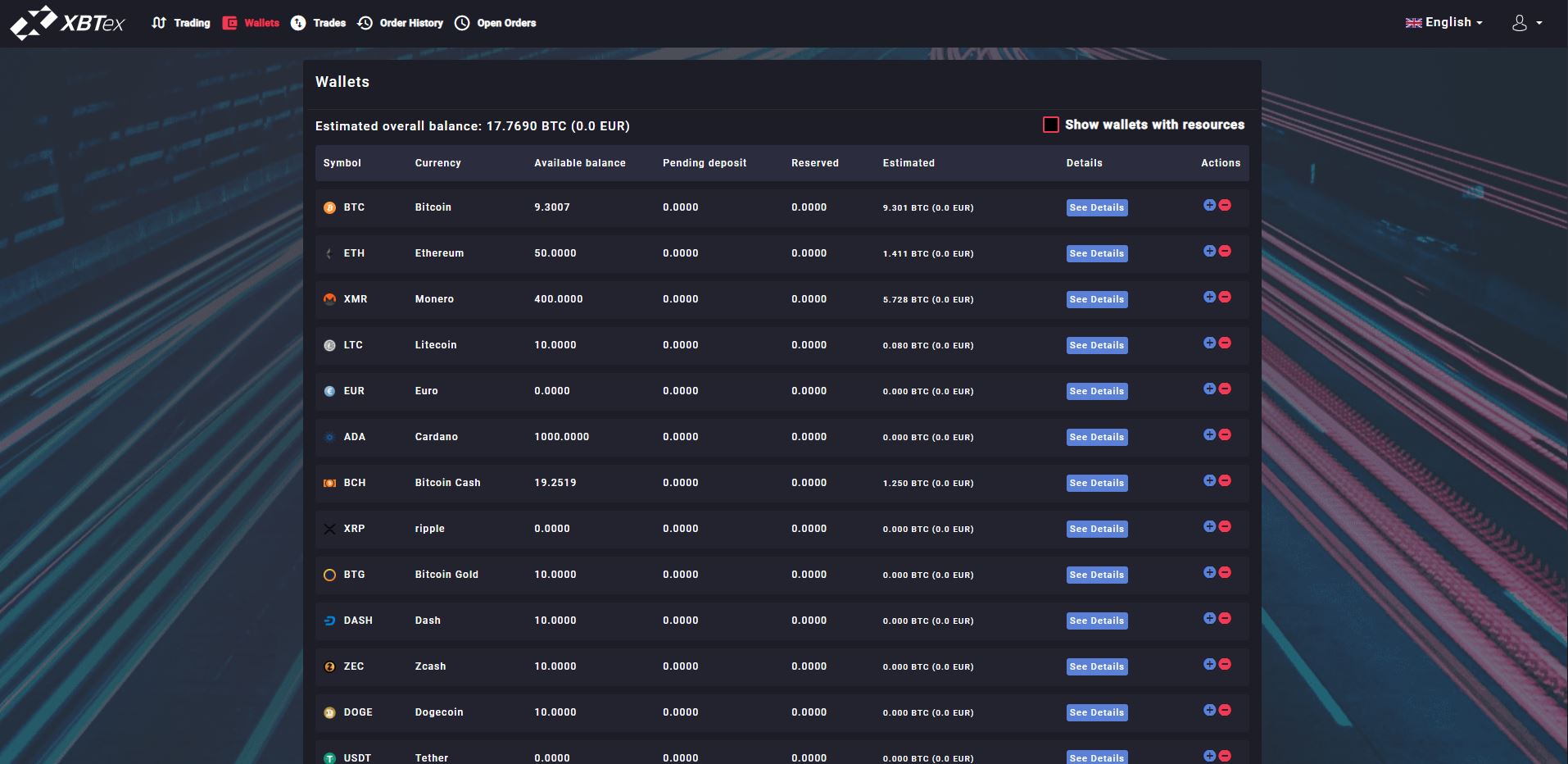Click the withdraw minus icon for EUR
The image size is (1568, 764).
(1225, 389)
